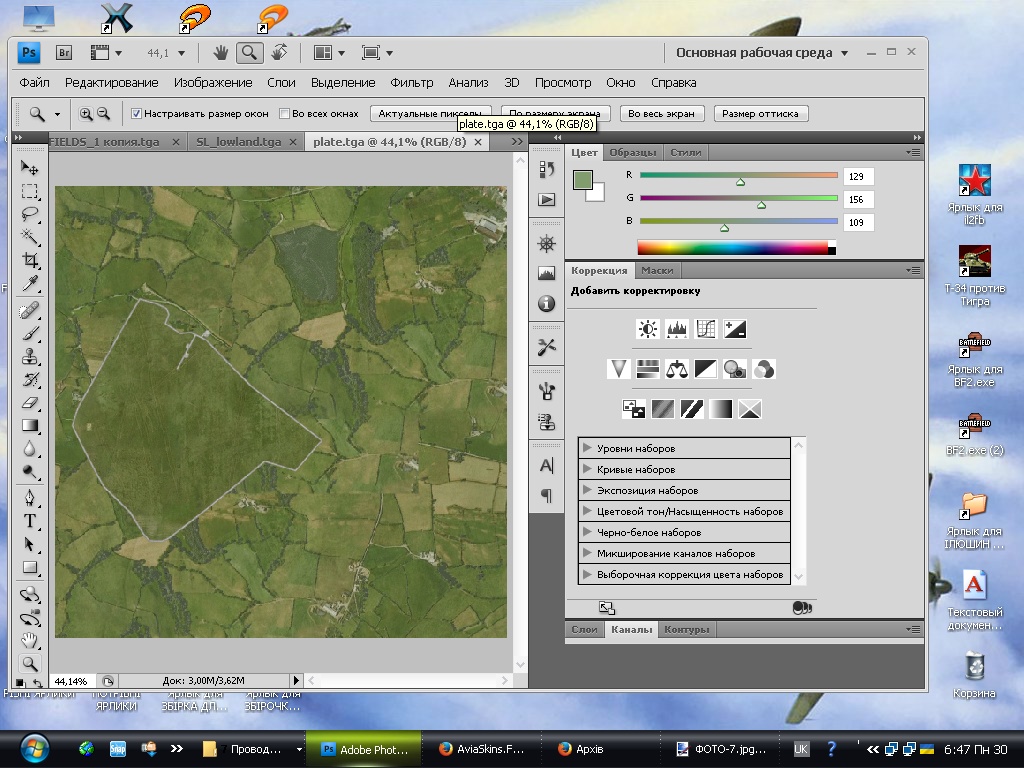Image resolution: width=1024 pixels, height=768 pixels.
Task: Select the Horizontal Type tool
Action: pos(30,521)
